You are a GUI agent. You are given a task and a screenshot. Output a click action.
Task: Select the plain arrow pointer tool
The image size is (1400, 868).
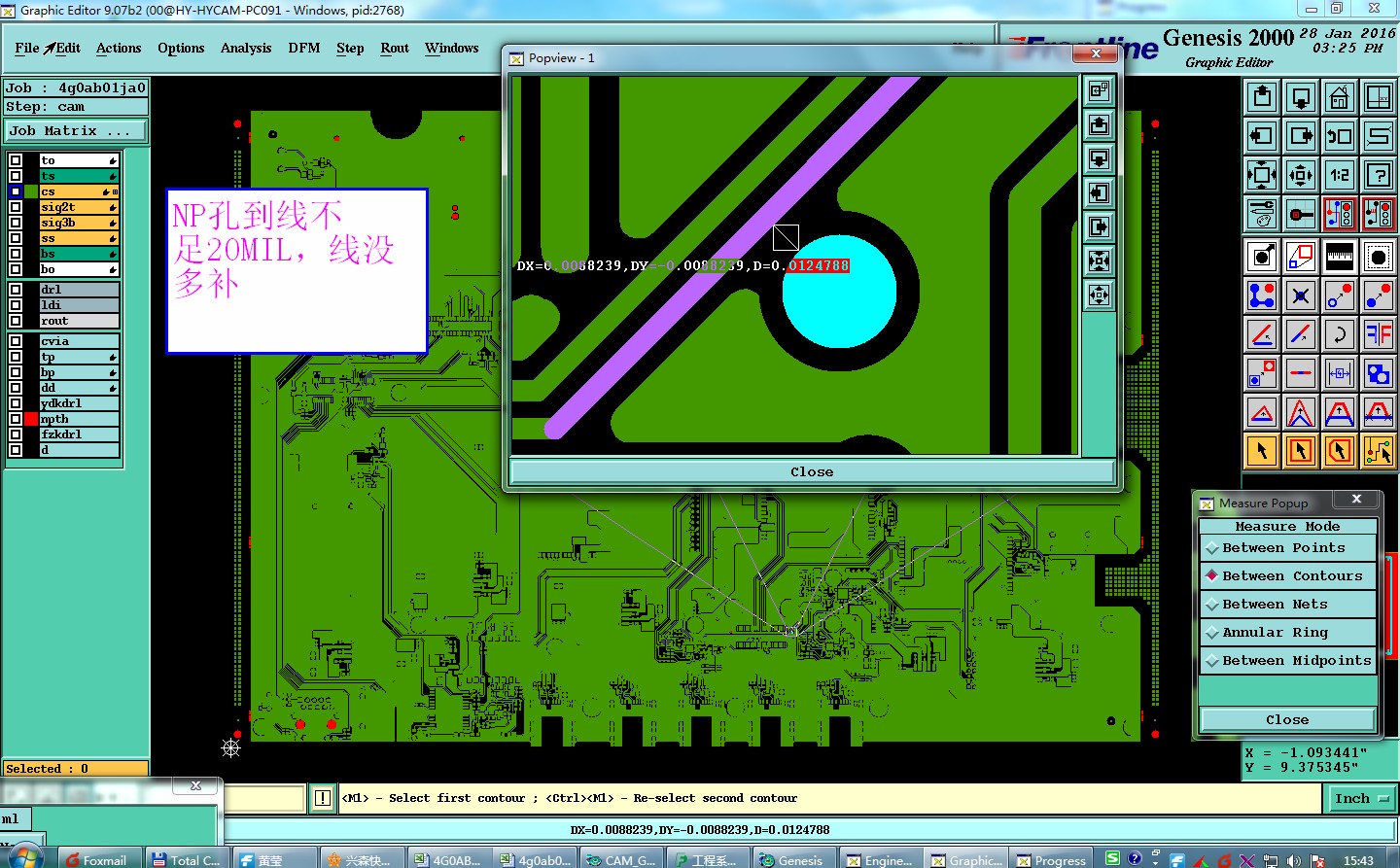tap(1262, 451)
